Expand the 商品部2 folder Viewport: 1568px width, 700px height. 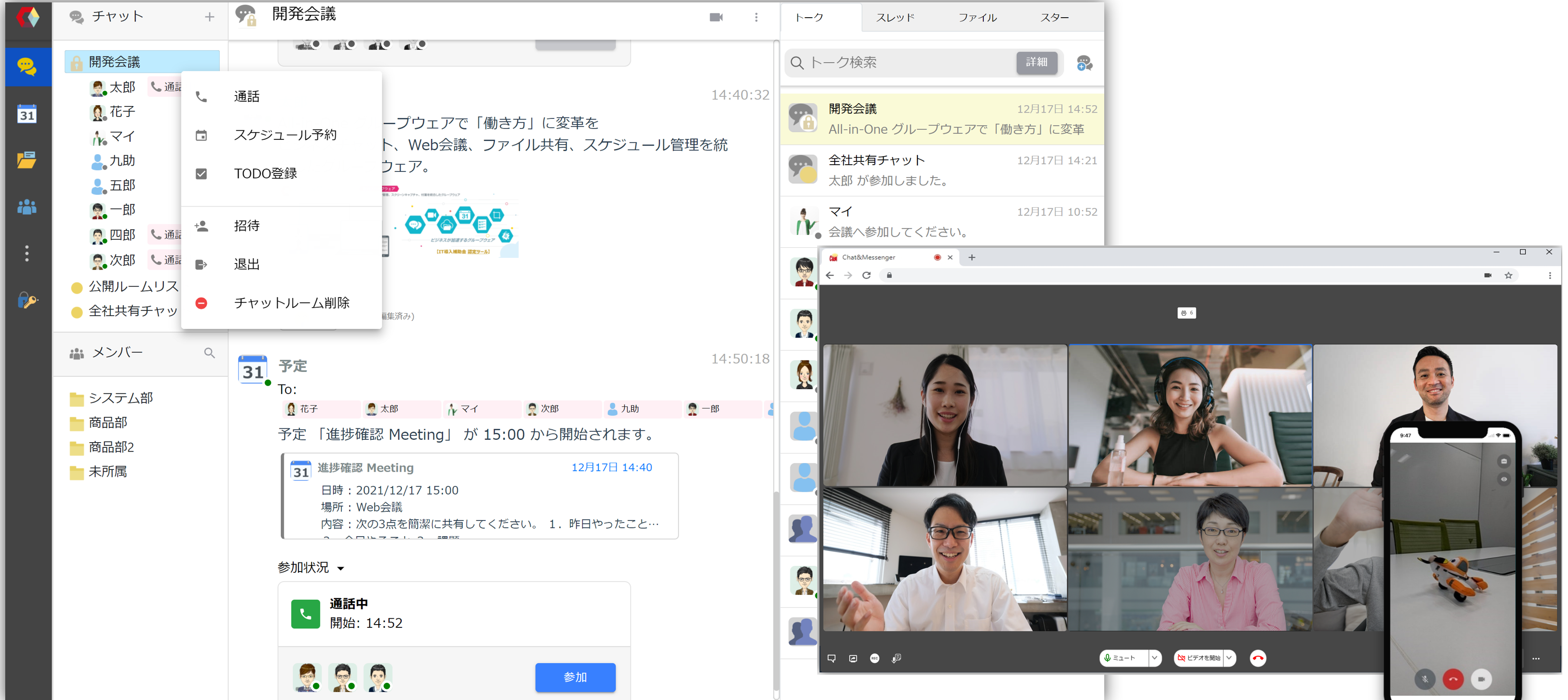[x=102, y=447]
